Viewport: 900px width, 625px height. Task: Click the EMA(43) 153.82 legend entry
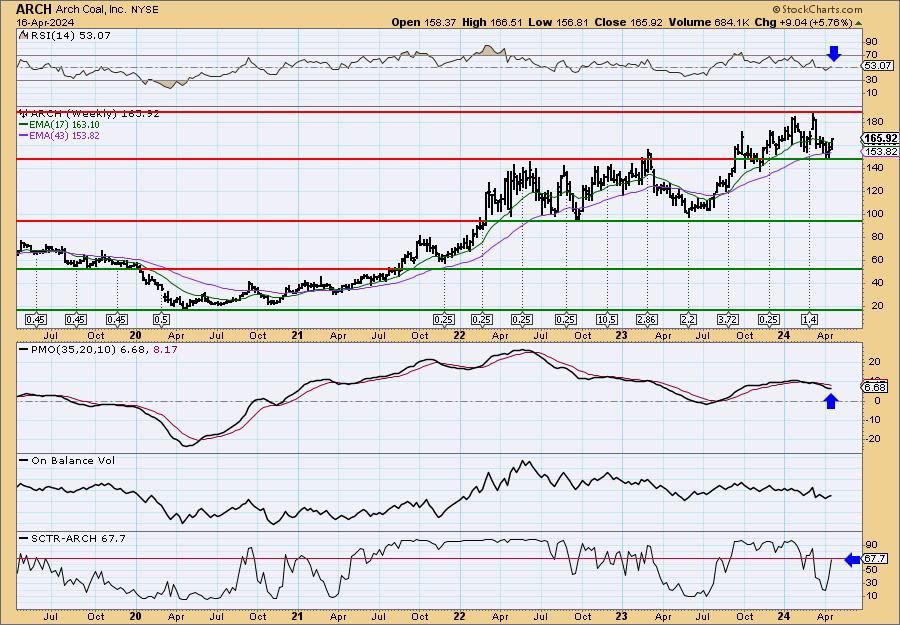point(64,135)
